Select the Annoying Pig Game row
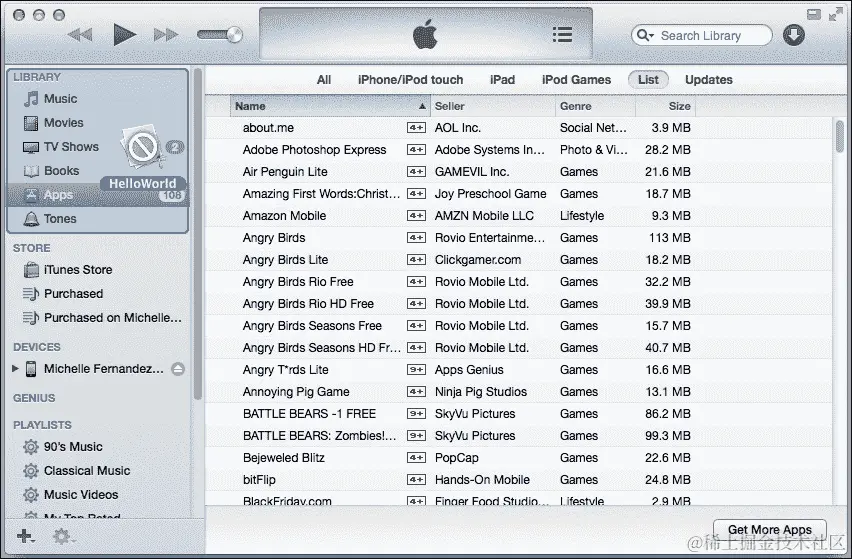 (518, 392)
